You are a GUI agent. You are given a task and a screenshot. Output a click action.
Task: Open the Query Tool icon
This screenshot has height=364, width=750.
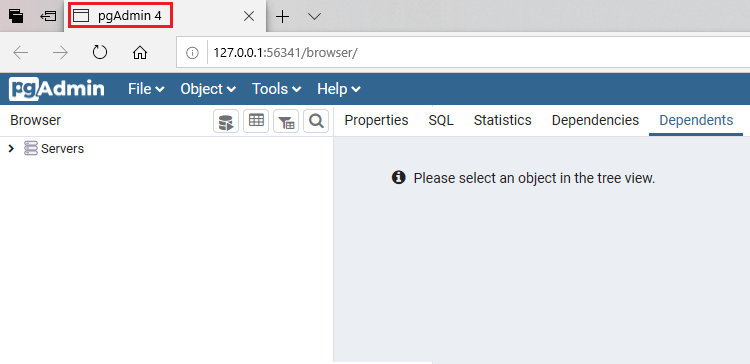coord(226,121)
